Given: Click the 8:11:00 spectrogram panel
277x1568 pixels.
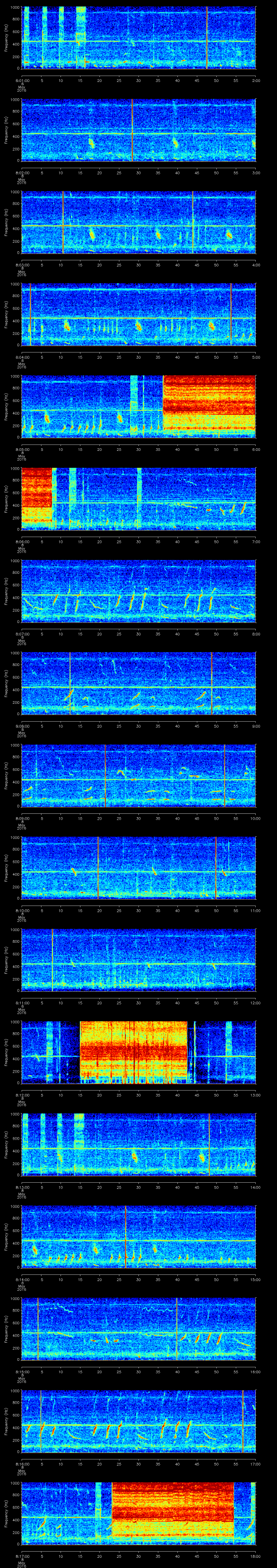Looking at the screenshot, I should (139, 960).
